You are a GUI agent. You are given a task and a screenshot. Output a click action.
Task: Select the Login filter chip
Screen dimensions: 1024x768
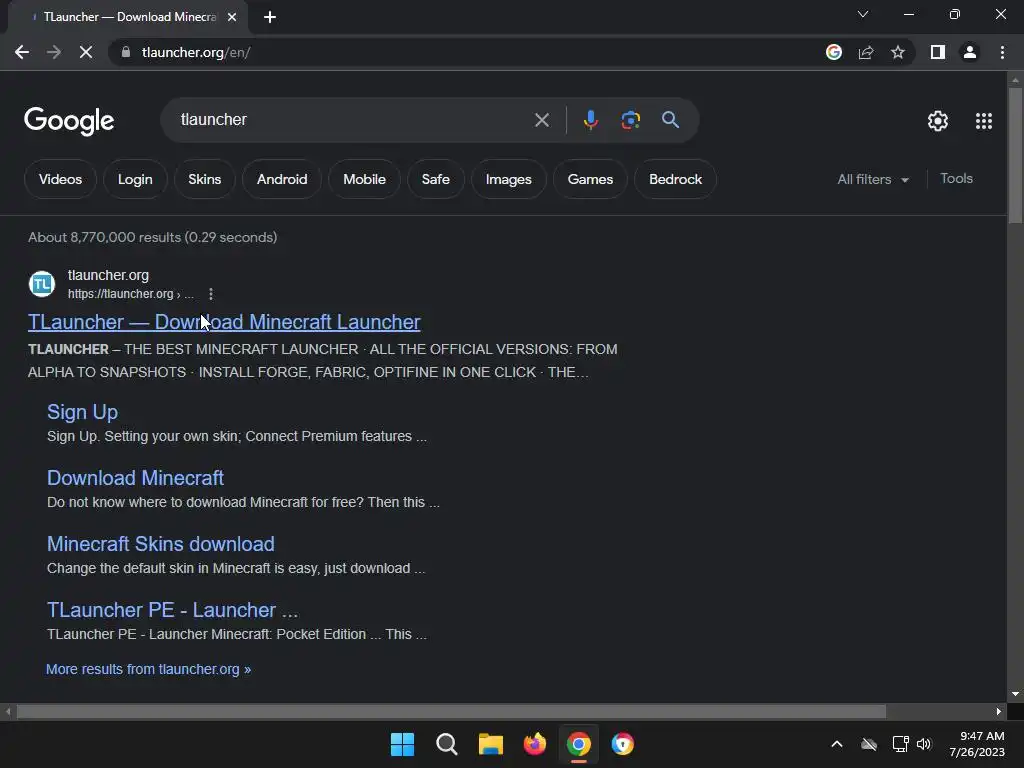[135, 179]
